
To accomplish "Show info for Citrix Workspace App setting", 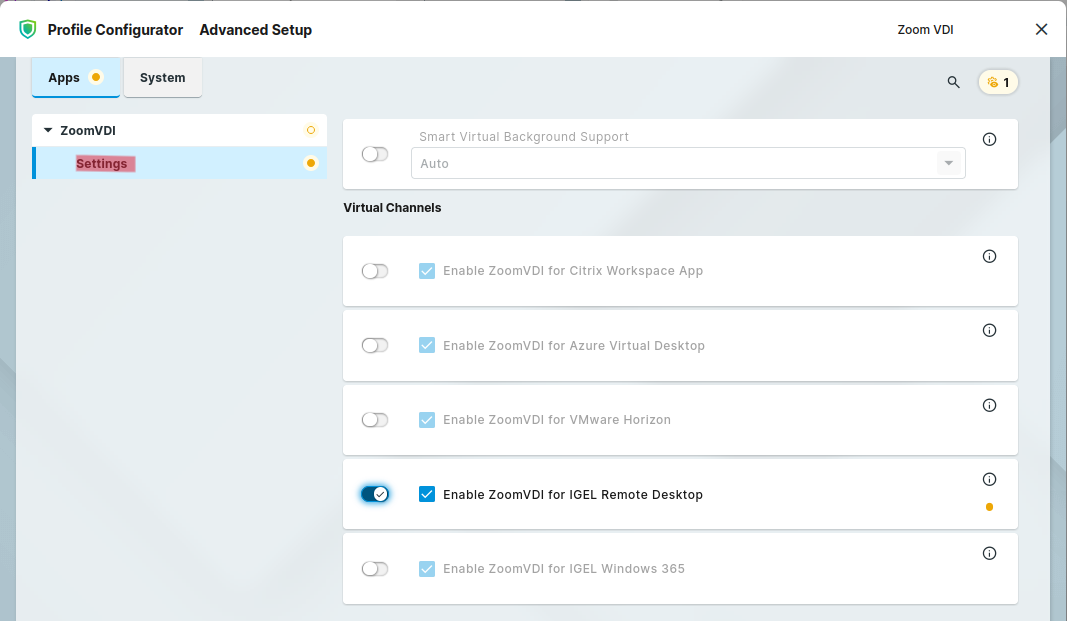I will tap(989, 257).
